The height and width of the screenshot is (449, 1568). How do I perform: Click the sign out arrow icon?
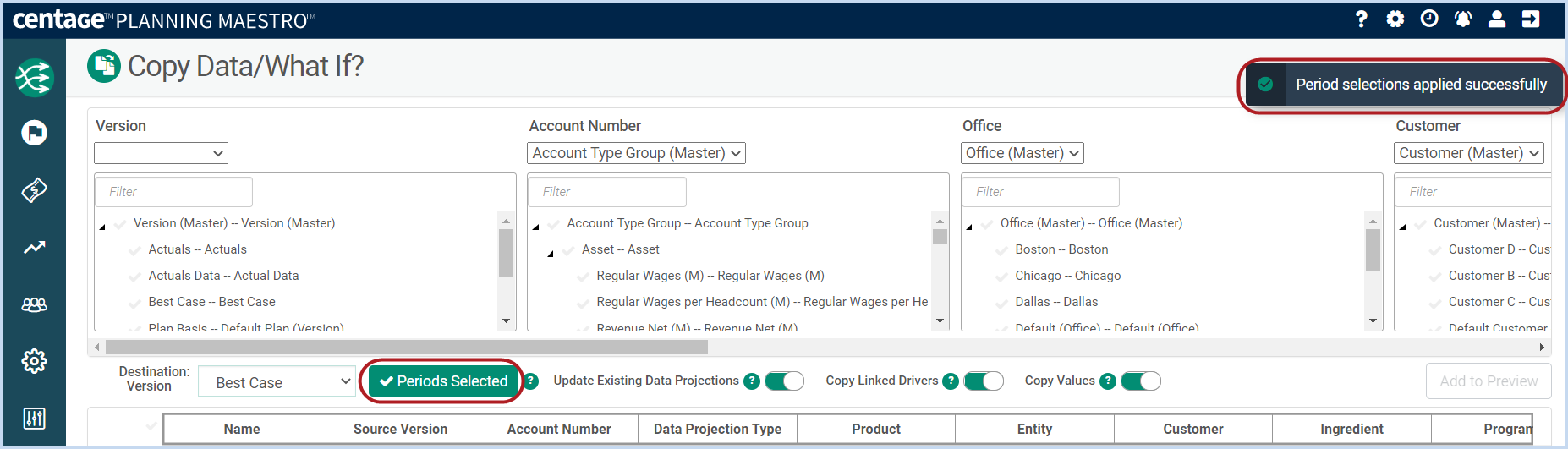coord(1531,19)
